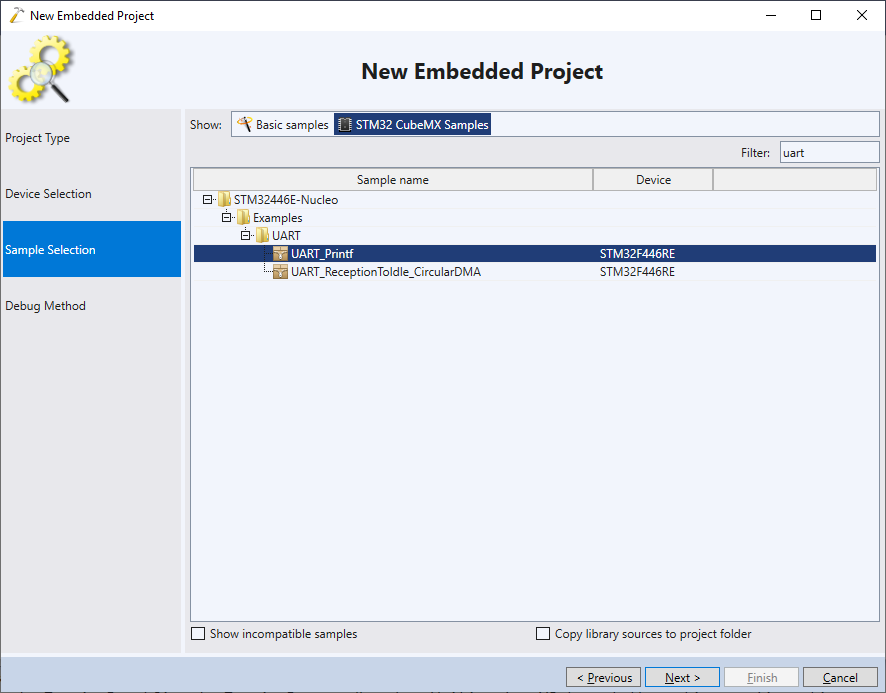Go to Device Selection step
This screenshot has width=886, height=693.
point(92,194)
